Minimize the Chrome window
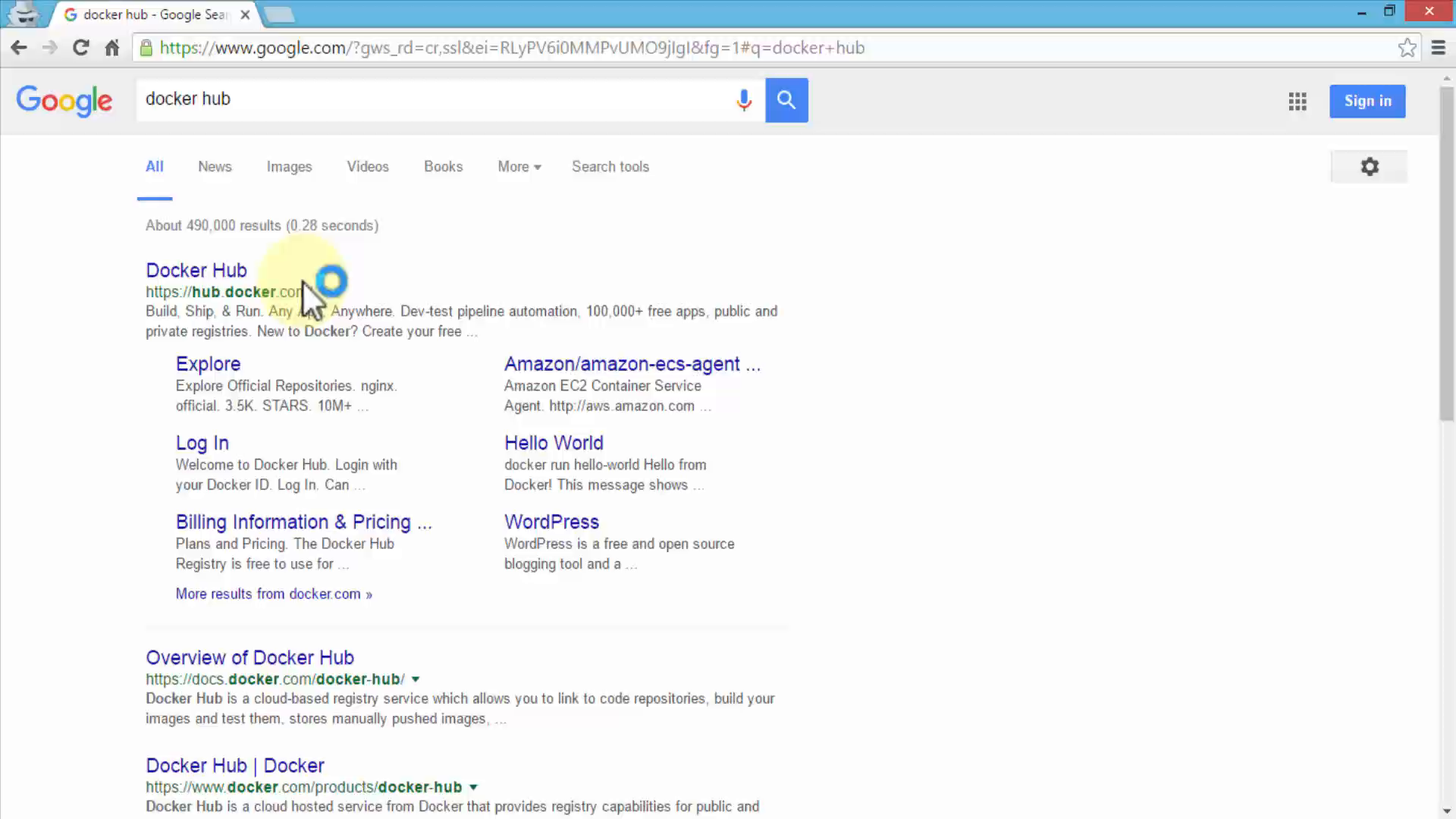The width and height of the screenshot is (1456, 819). pos(1362,12)
